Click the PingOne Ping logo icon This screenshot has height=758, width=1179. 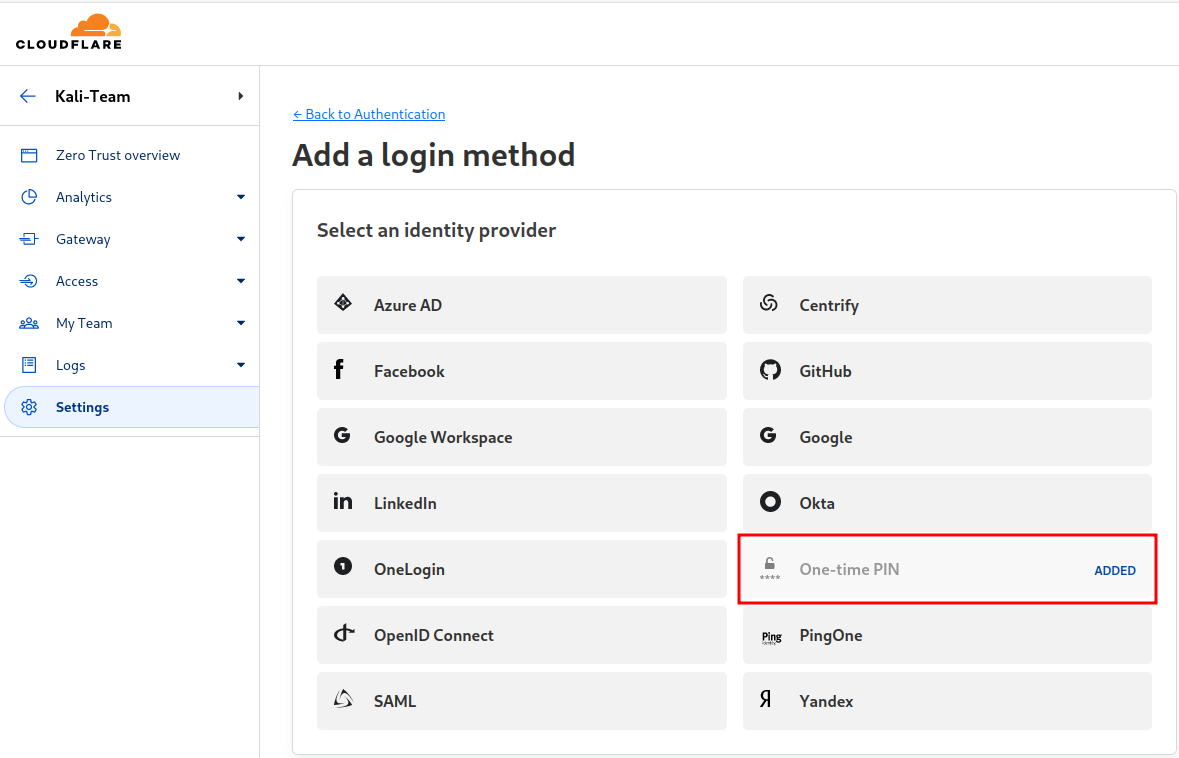pos(771,638)
